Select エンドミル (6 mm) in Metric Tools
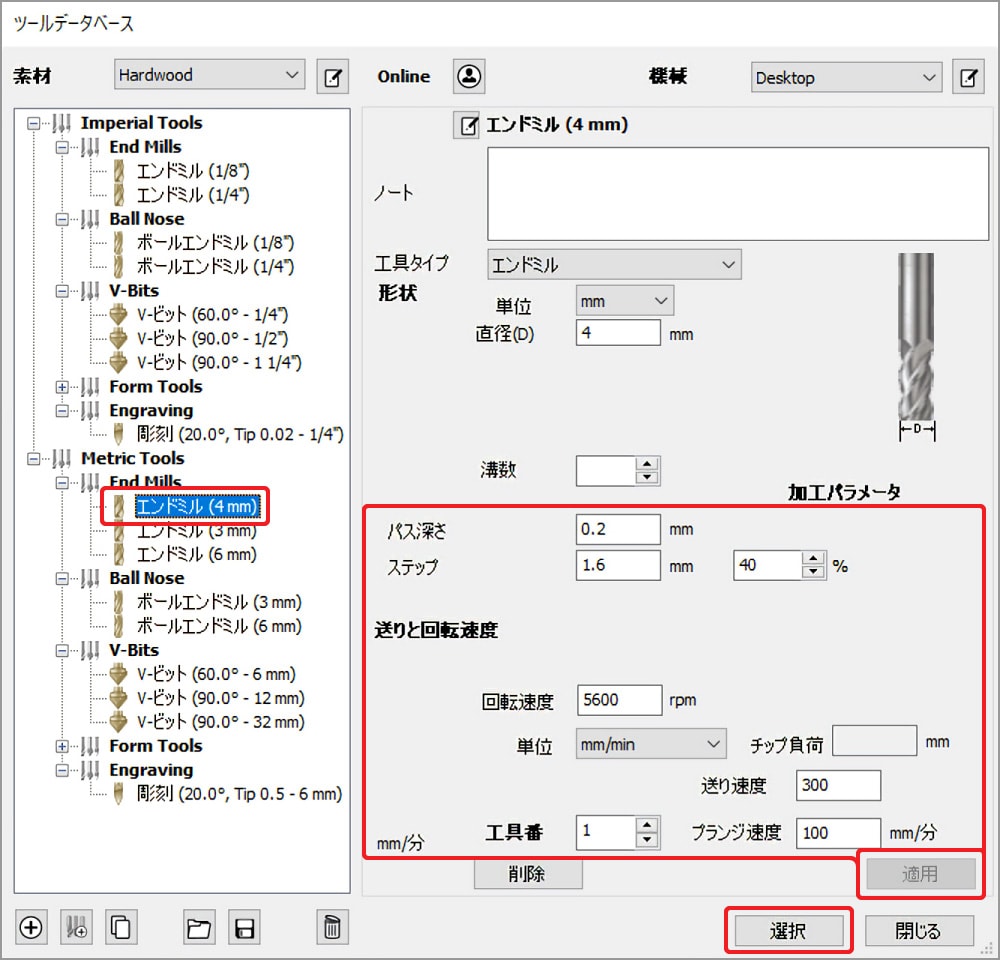 coord(196,554)
